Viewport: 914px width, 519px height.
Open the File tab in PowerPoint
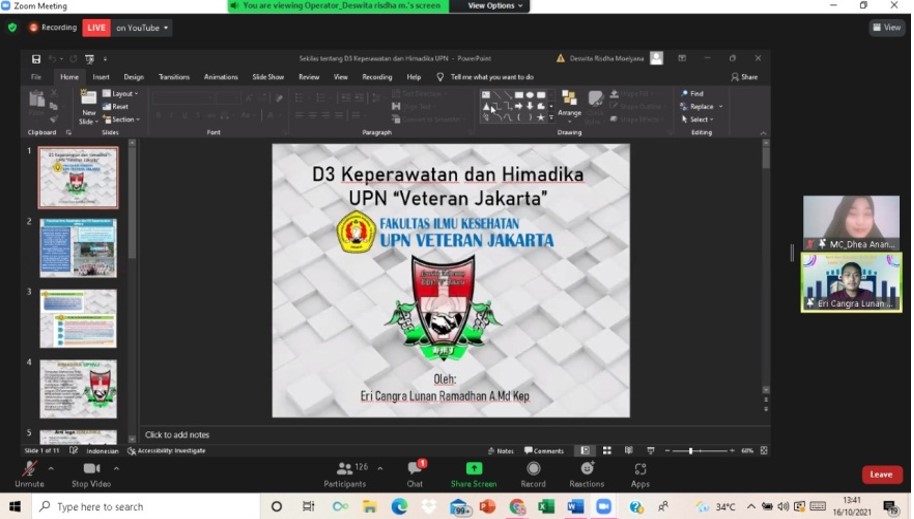(36, 77)
